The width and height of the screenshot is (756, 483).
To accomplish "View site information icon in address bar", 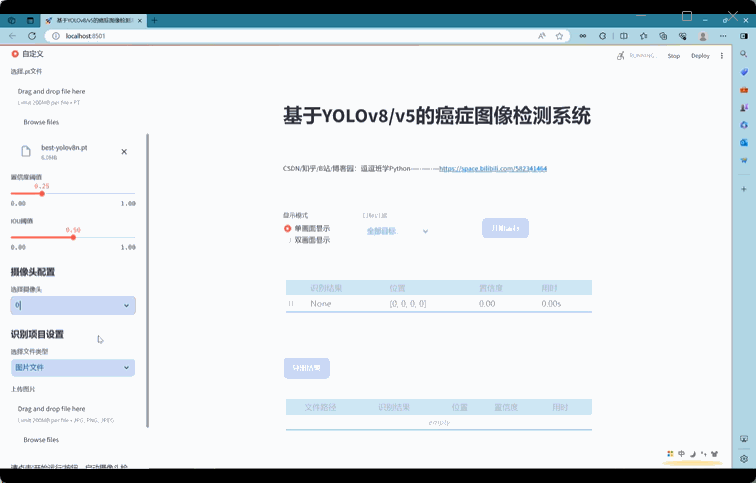I will coord(55,36).
